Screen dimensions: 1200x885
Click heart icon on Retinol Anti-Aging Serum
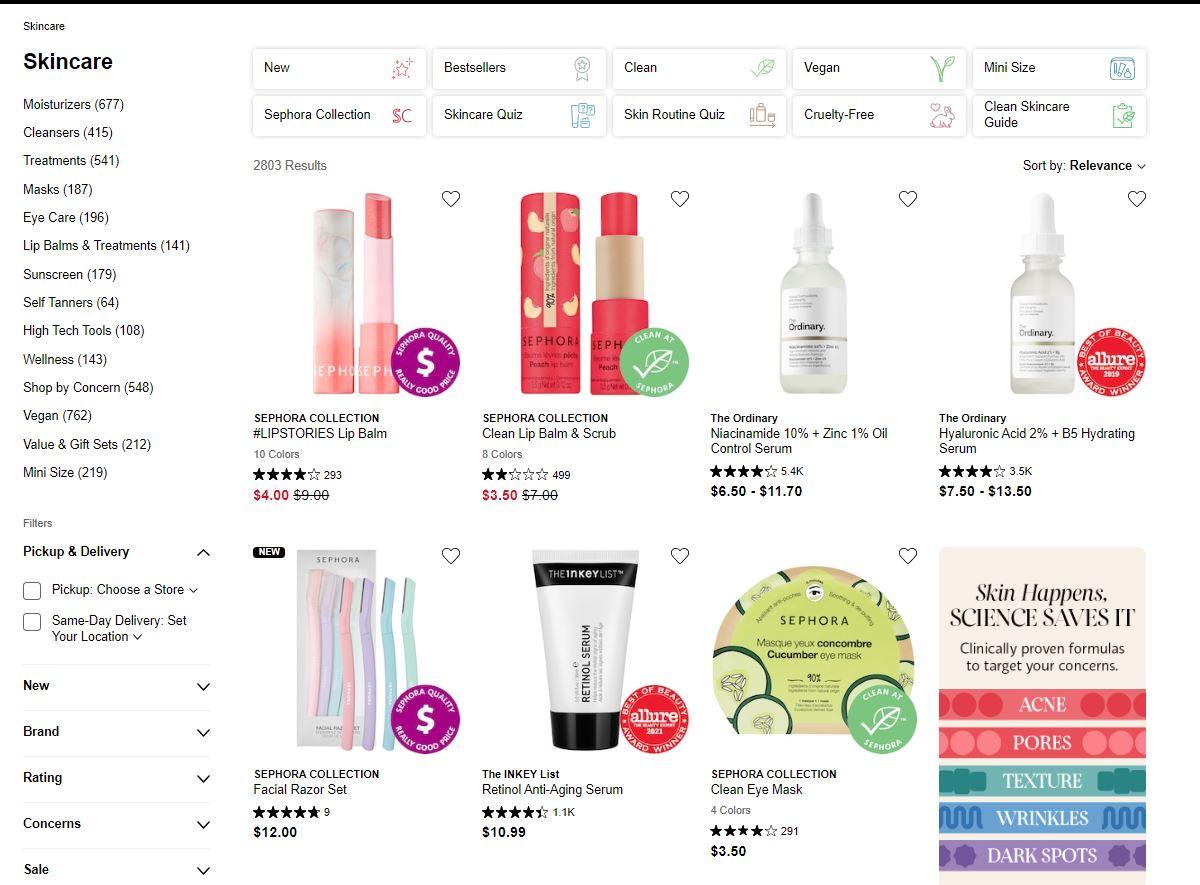[680, 555]
